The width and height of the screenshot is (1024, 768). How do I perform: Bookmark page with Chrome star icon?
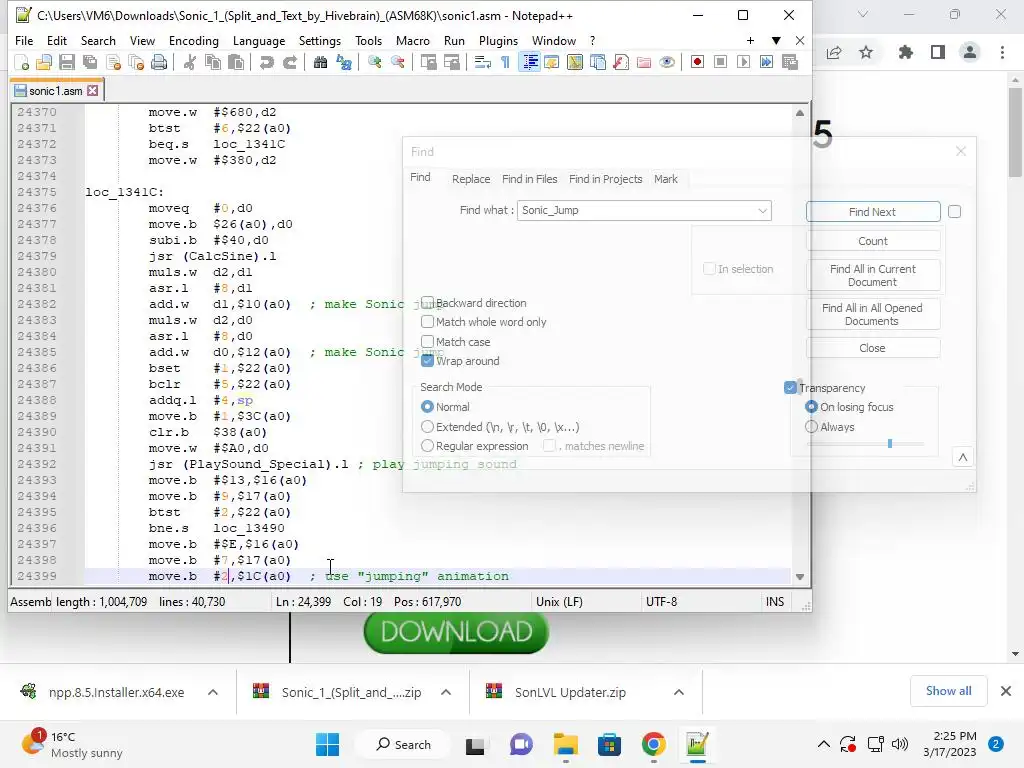coord(866,52)
